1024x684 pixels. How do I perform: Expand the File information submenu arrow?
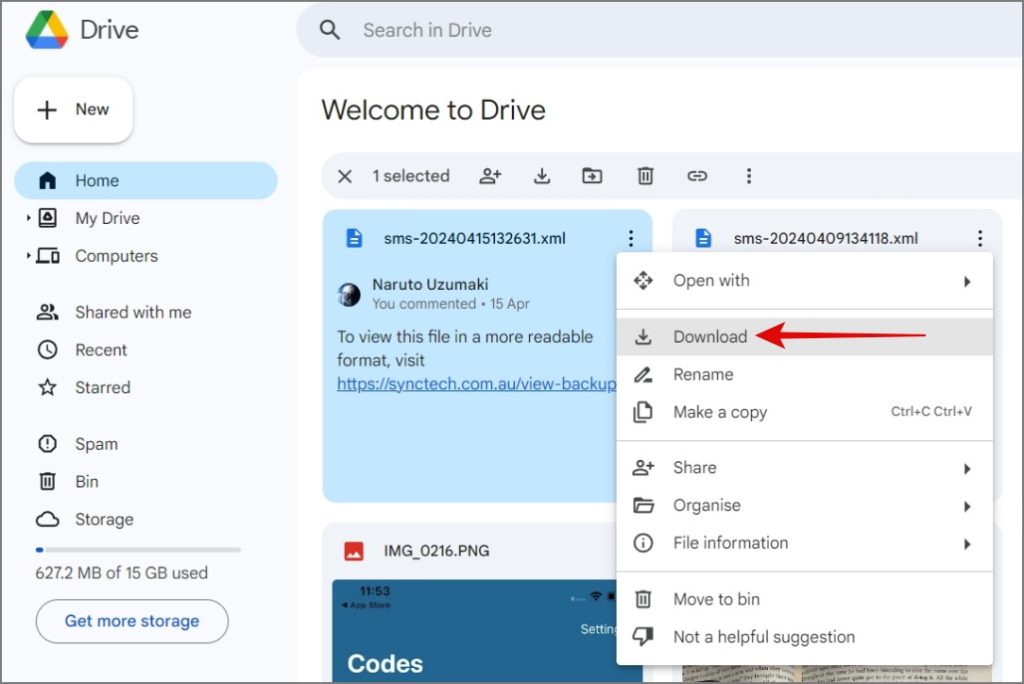(967, 544)
